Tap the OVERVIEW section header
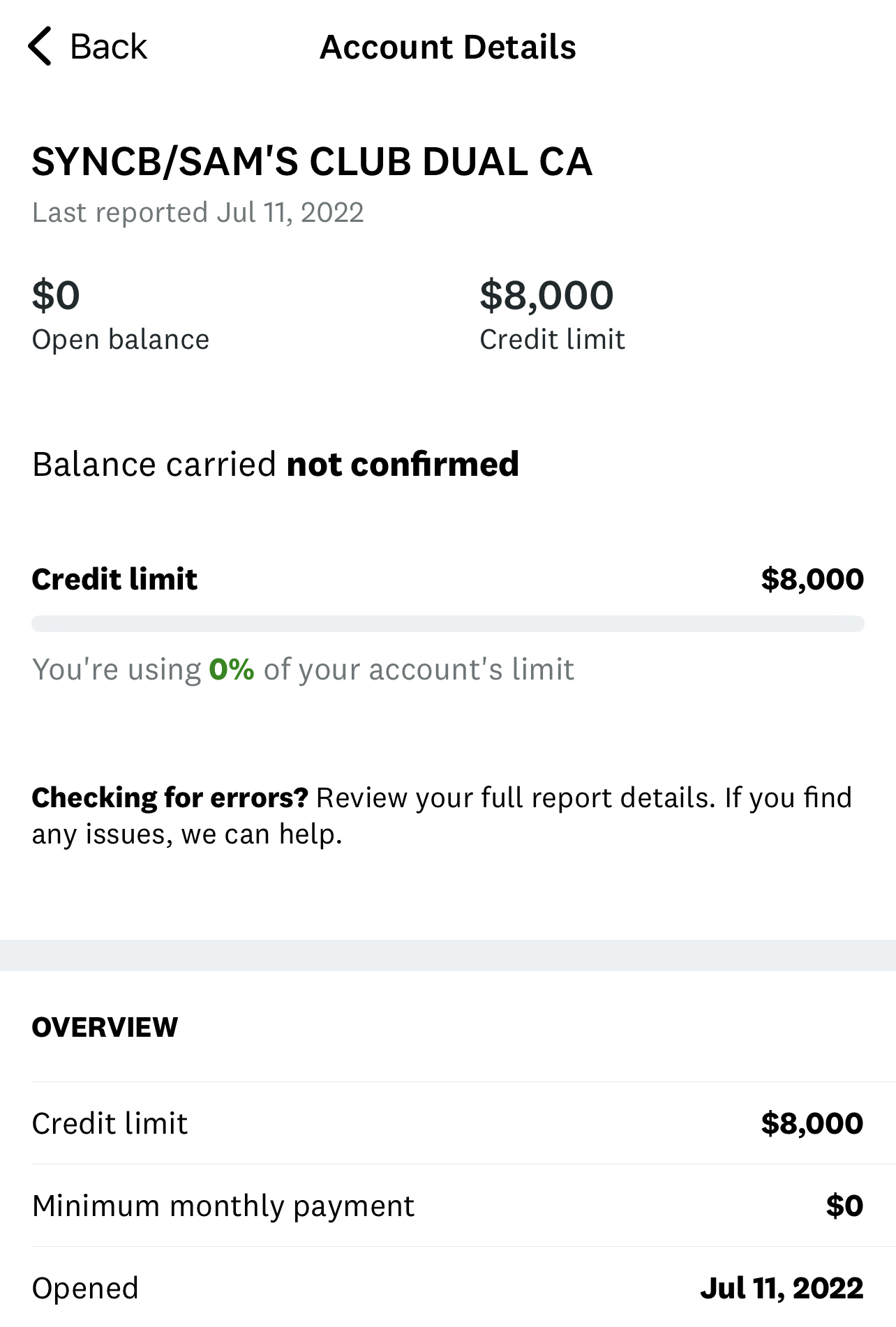Viewport: 896px width, 1327px height. (x=105, y=1028)
